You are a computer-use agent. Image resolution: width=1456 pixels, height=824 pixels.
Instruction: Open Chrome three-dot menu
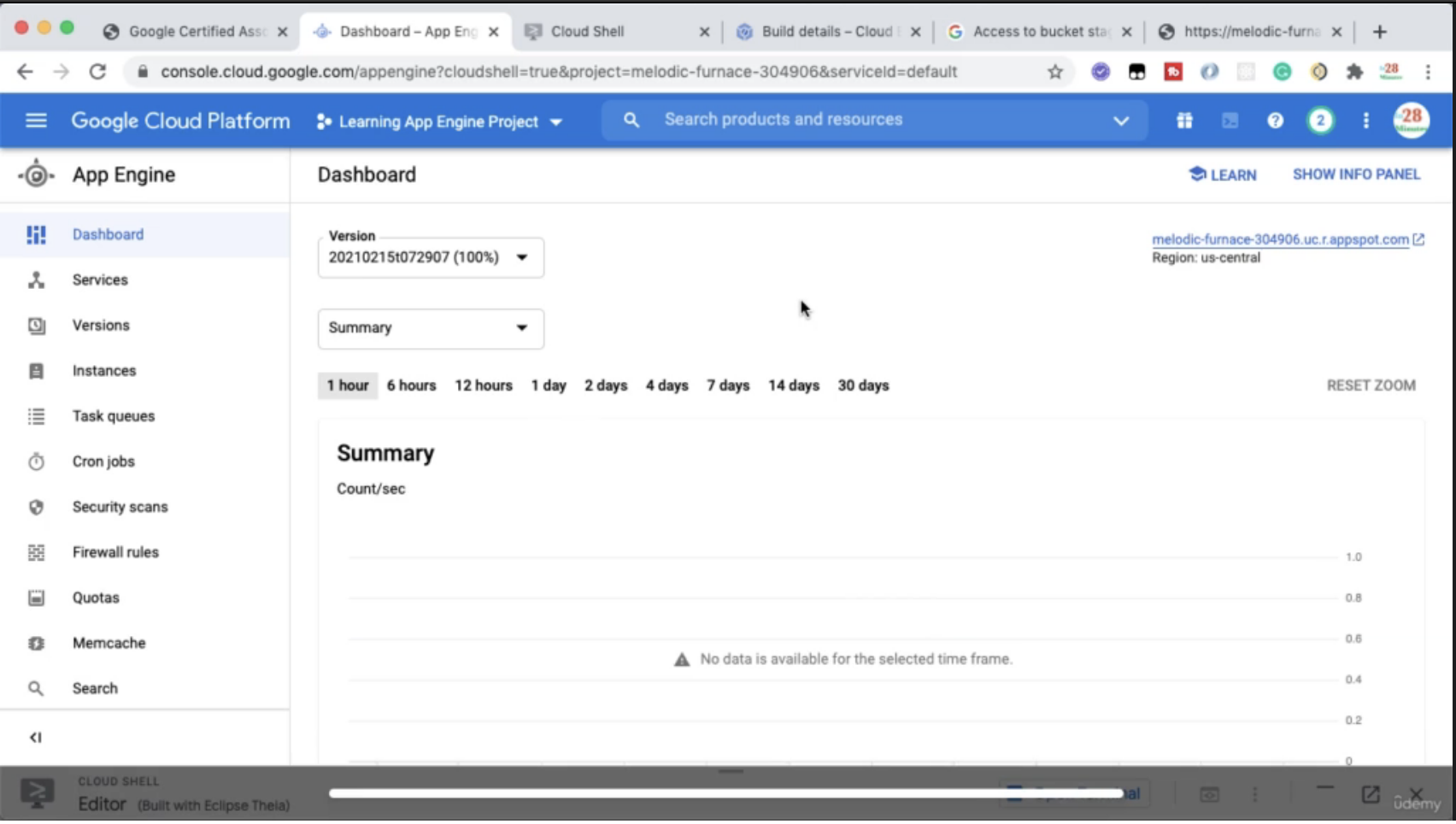1428,72
